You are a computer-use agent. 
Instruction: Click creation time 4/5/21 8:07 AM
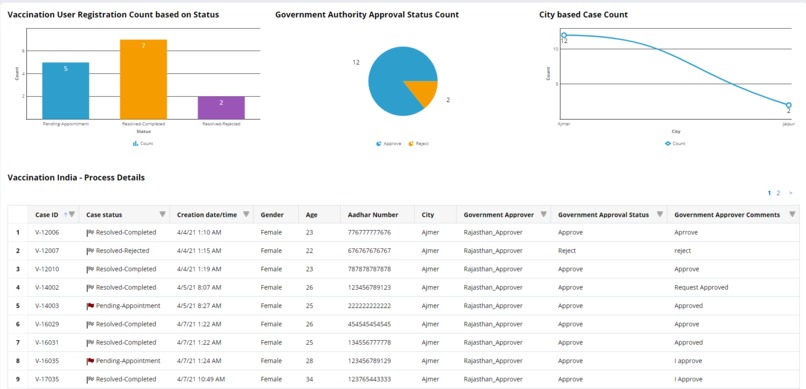[199, 287]
